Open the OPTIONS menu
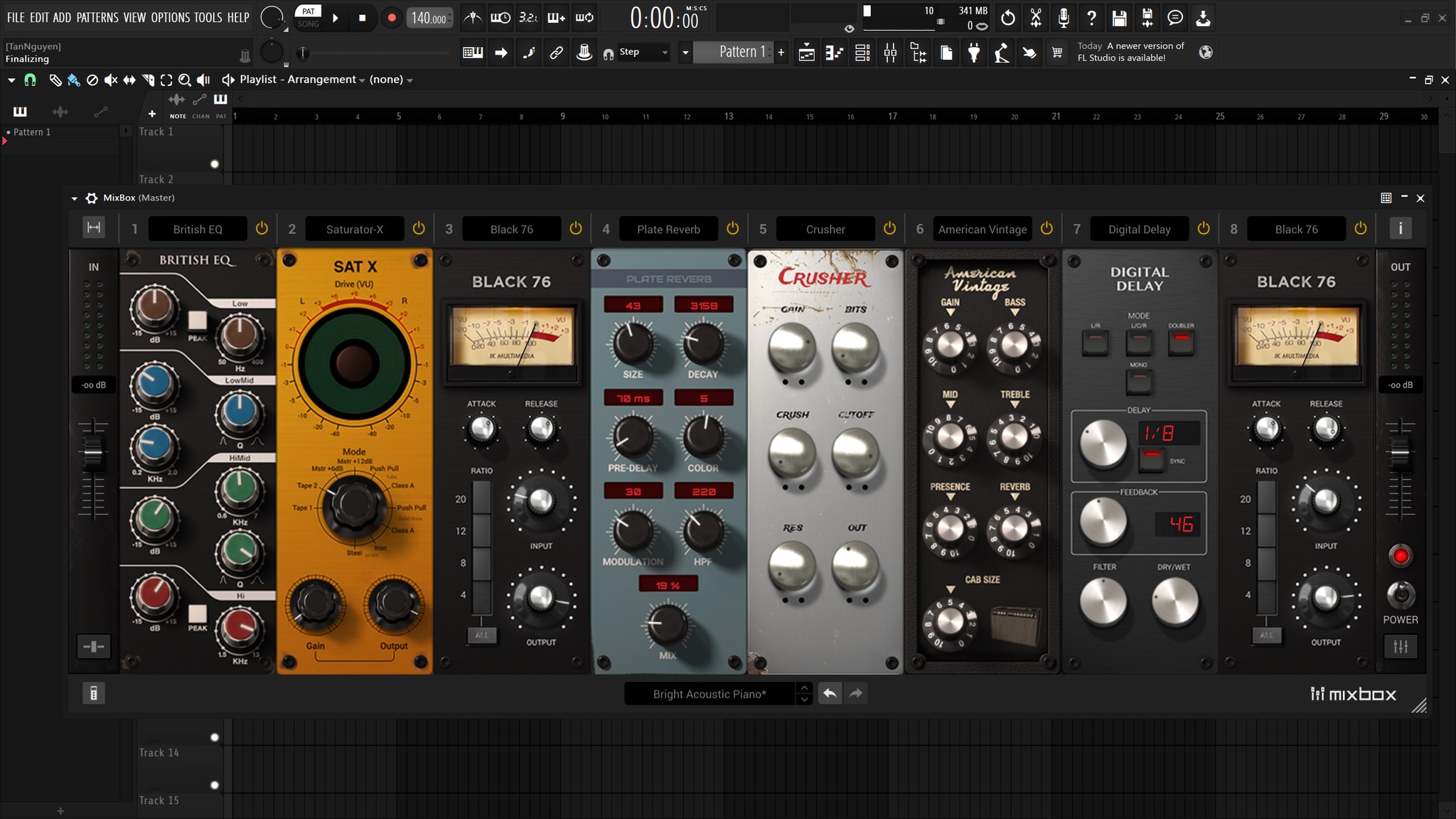This screenshot has width=1456, height=819. pyautogui.click(x=171, y=18)
